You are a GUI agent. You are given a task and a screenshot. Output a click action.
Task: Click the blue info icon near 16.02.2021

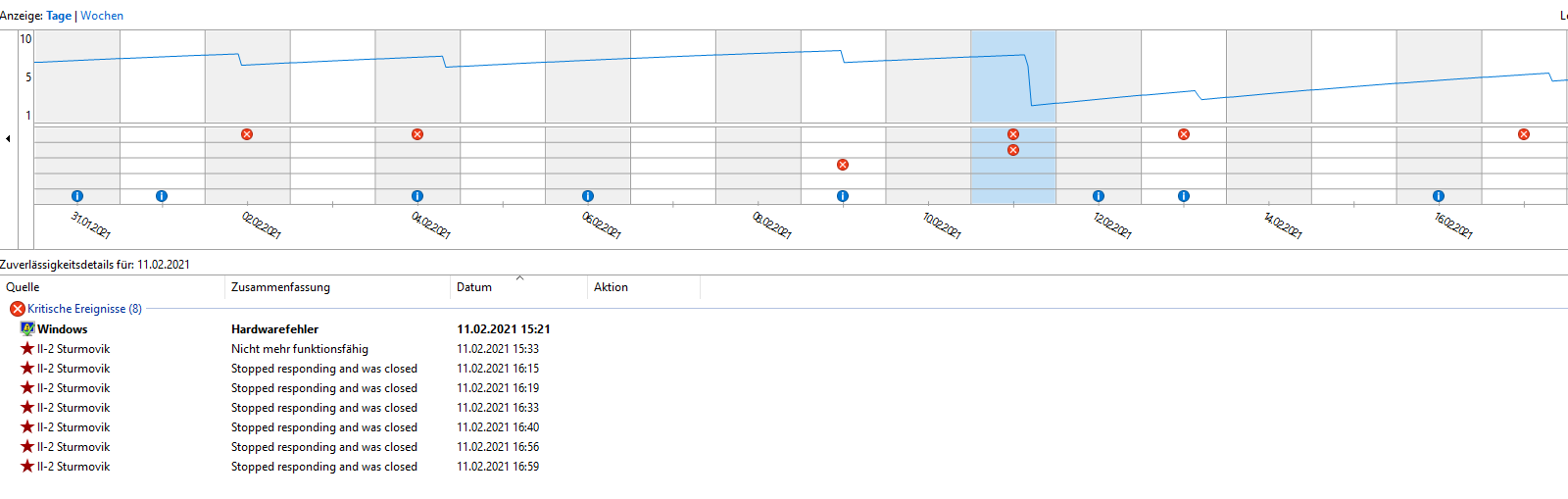tap(1439, 196)
